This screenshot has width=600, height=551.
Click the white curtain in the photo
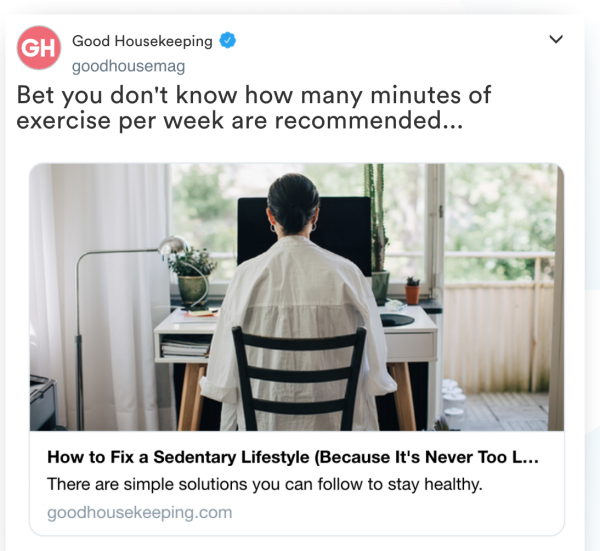coord(103,297)
